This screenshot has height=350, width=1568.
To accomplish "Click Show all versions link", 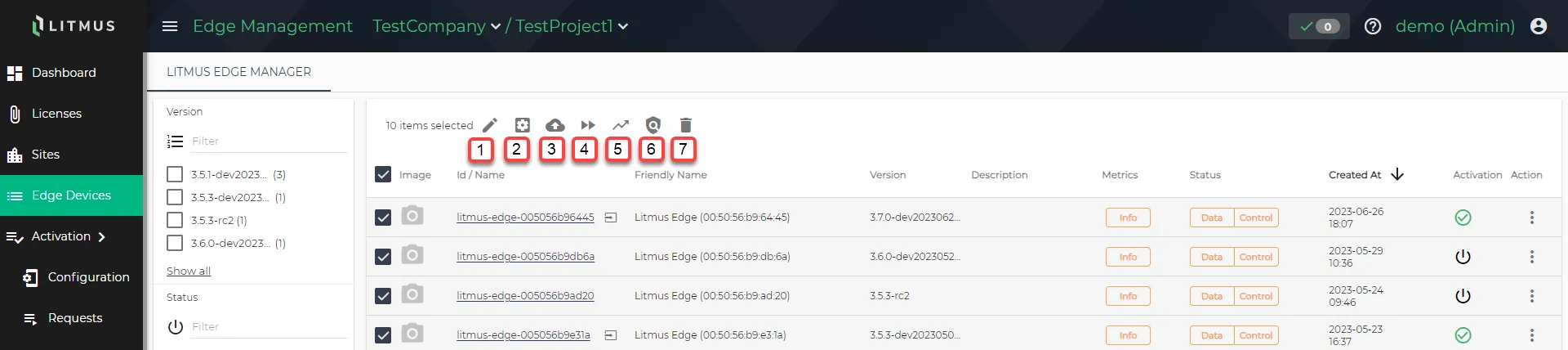I will (x=189, y=271).
